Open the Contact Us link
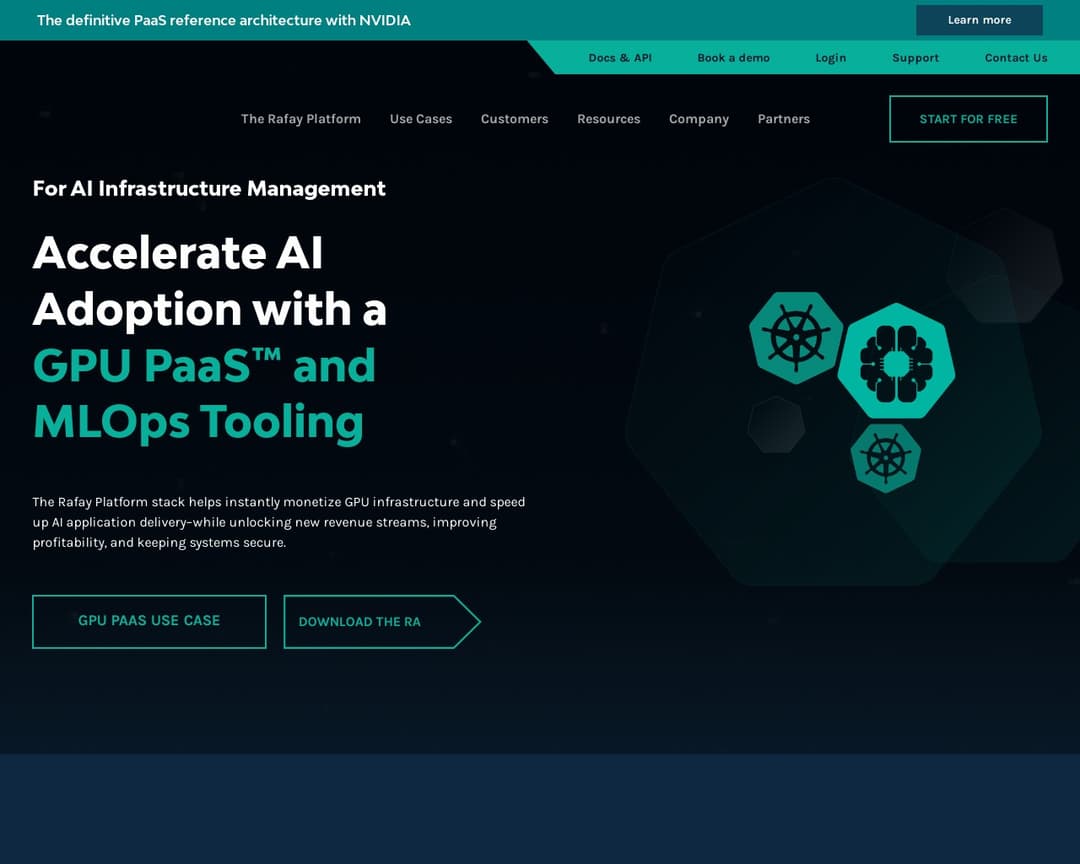Viewport: 1080px width, 864px height. point(1016,58)
